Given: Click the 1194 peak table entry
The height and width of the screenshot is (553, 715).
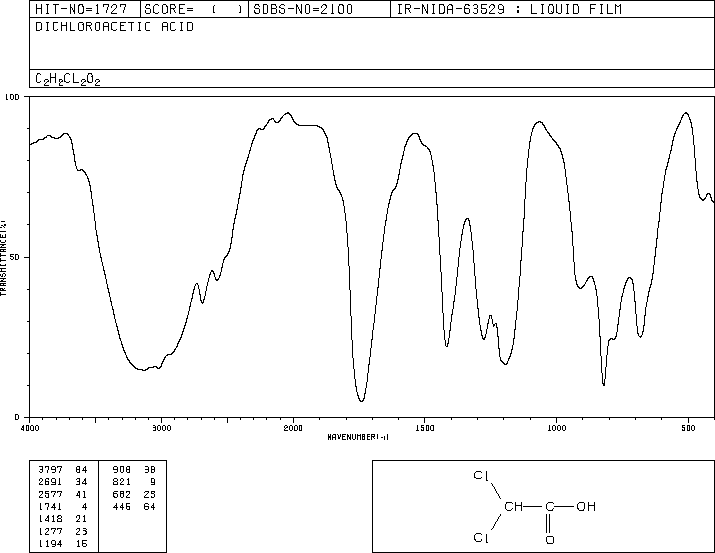Looking at the screenshot, I should pyautogui.click(x=63, y=543).
